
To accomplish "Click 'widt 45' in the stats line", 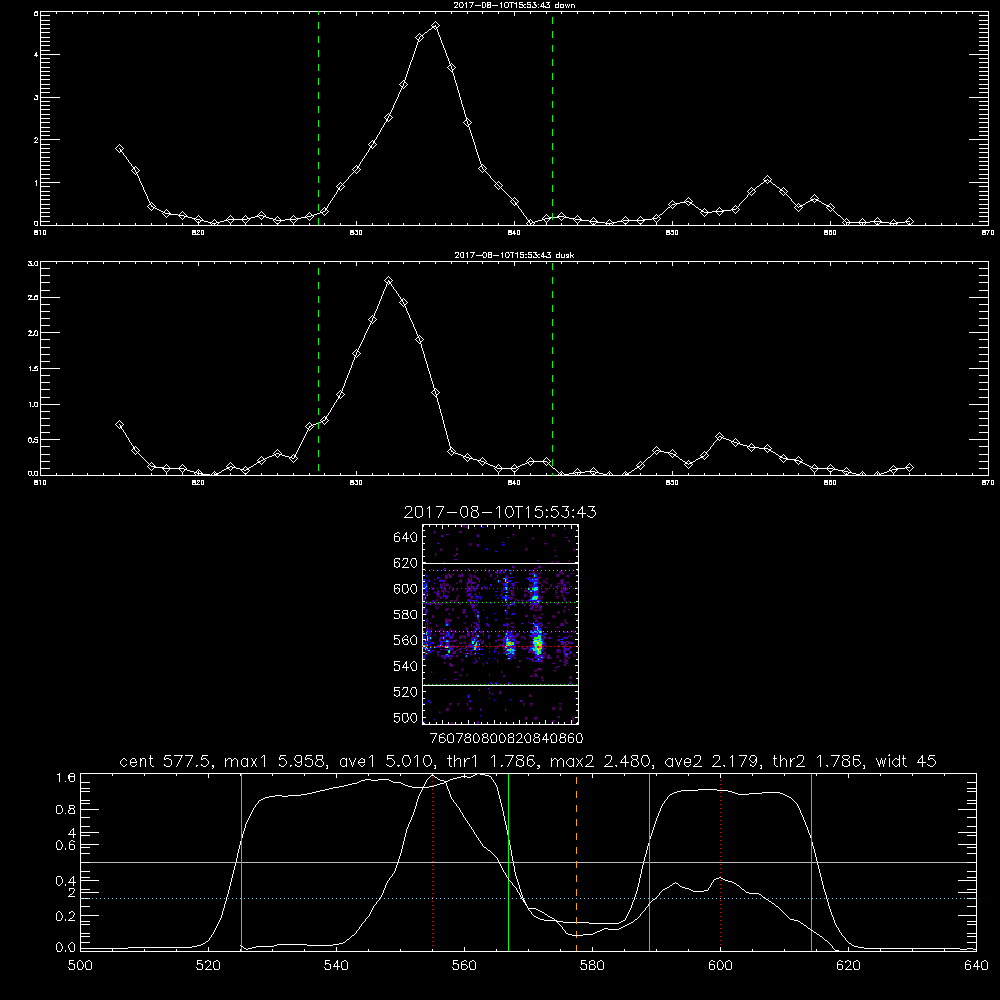I will coord(906,761).
